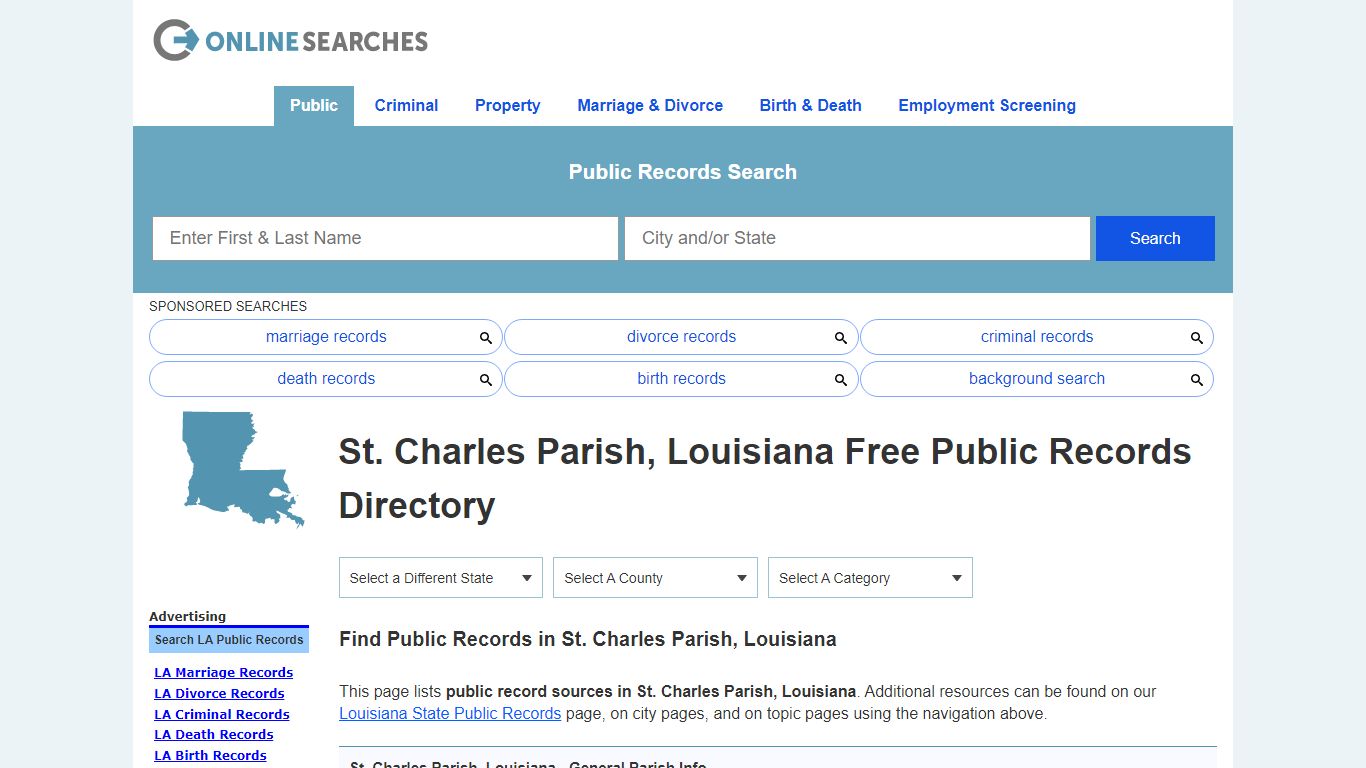The height and width of the screenshot is (768, 1366).
Task: Open sponsored birth records search
Action: coord(681,379)
